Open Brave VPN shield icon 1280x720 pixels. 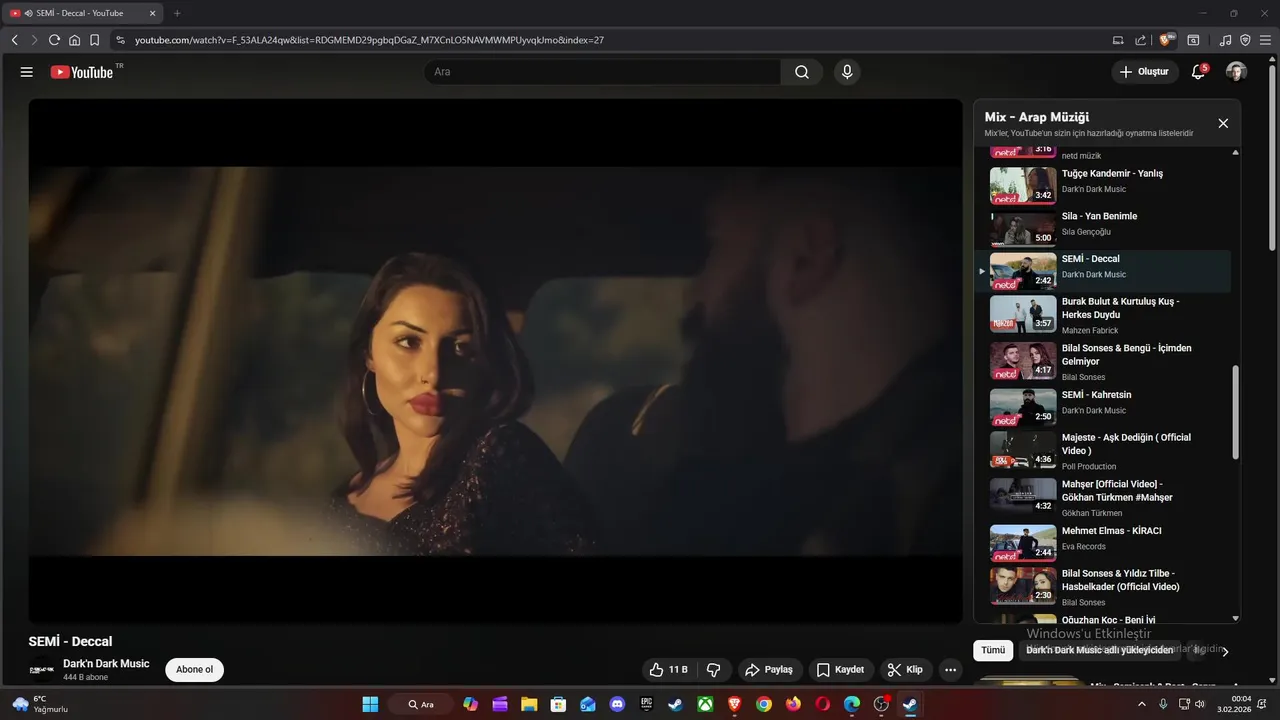pos(1246,40)
